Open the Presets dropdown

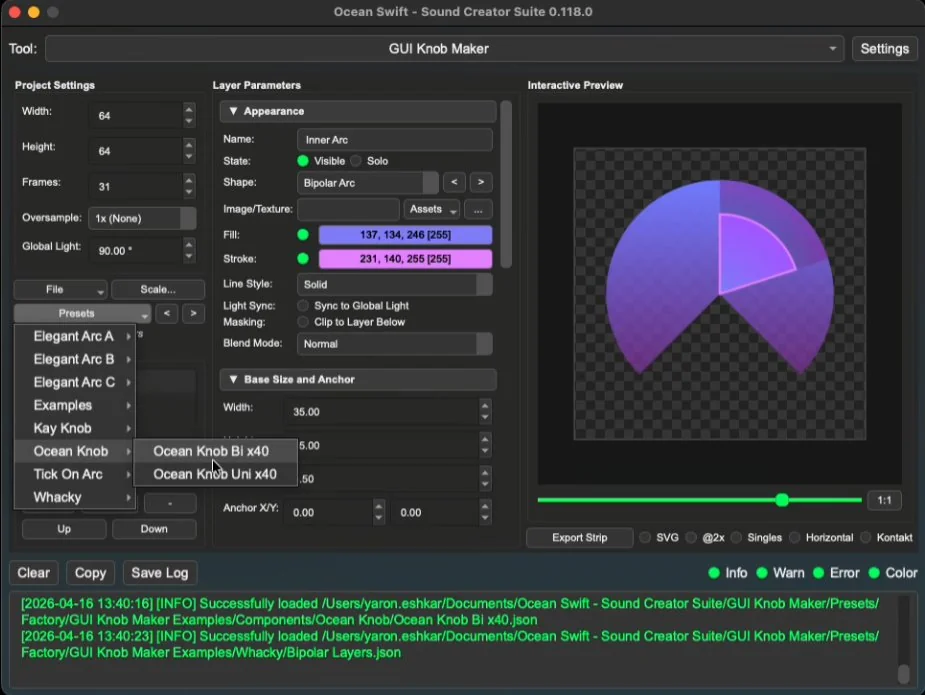(x=82, y=313)
